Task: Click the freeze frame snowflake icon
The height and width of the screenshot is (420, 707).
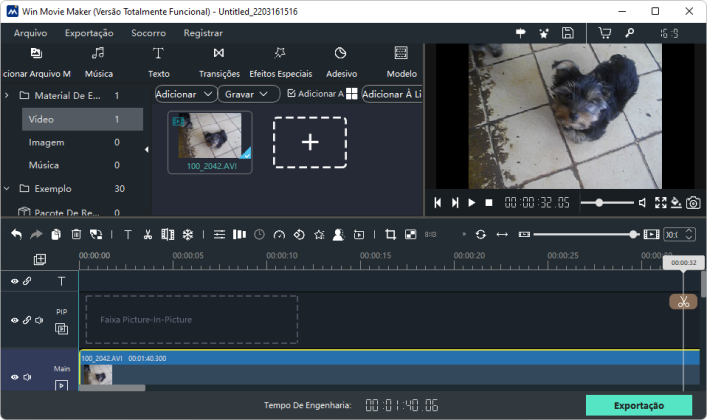Action: pos(188,235)
